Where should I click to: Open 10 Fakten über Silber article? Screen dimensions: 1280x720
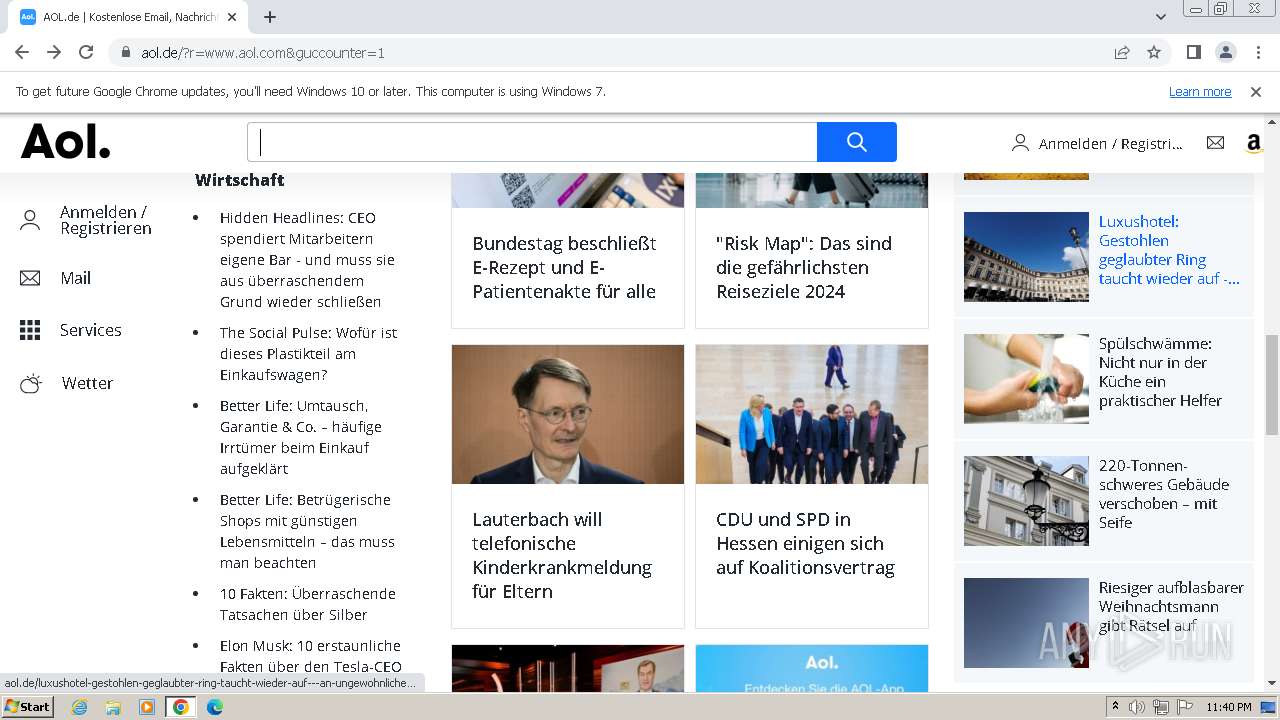point(308,604)
